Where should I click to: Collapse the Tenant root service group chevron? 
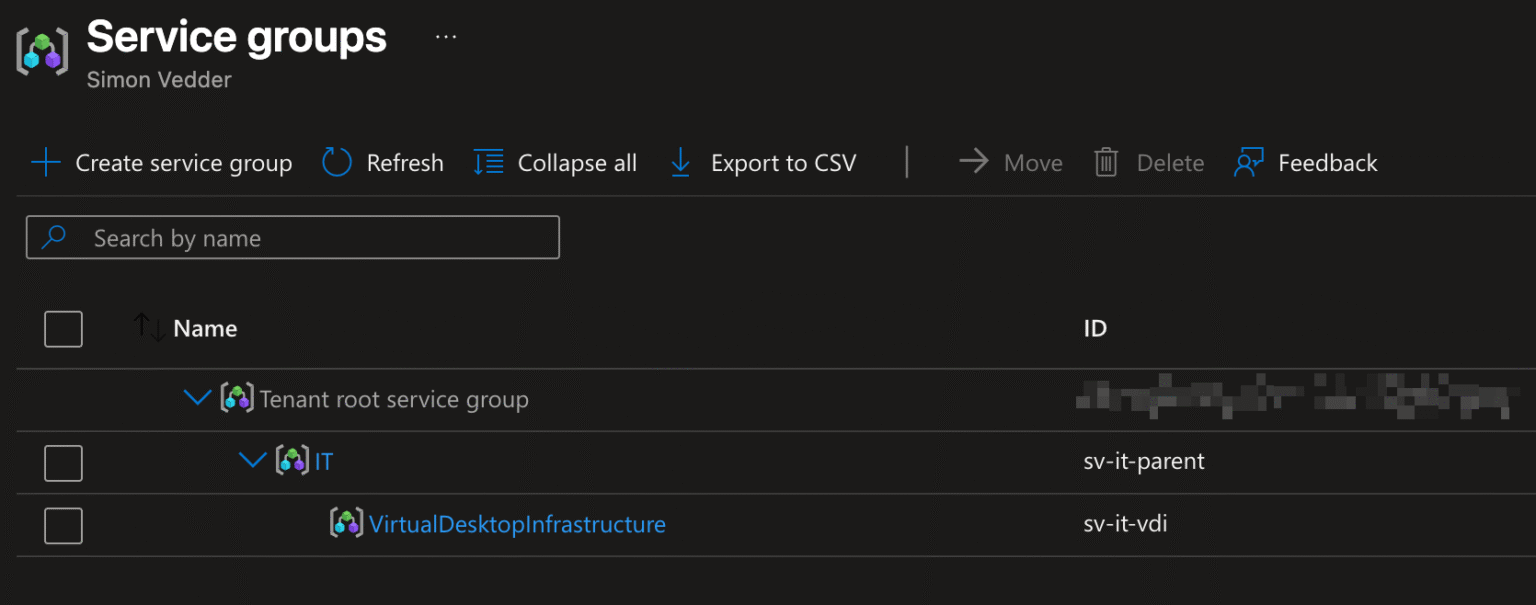pyautogui.click(x=197, y=398)
